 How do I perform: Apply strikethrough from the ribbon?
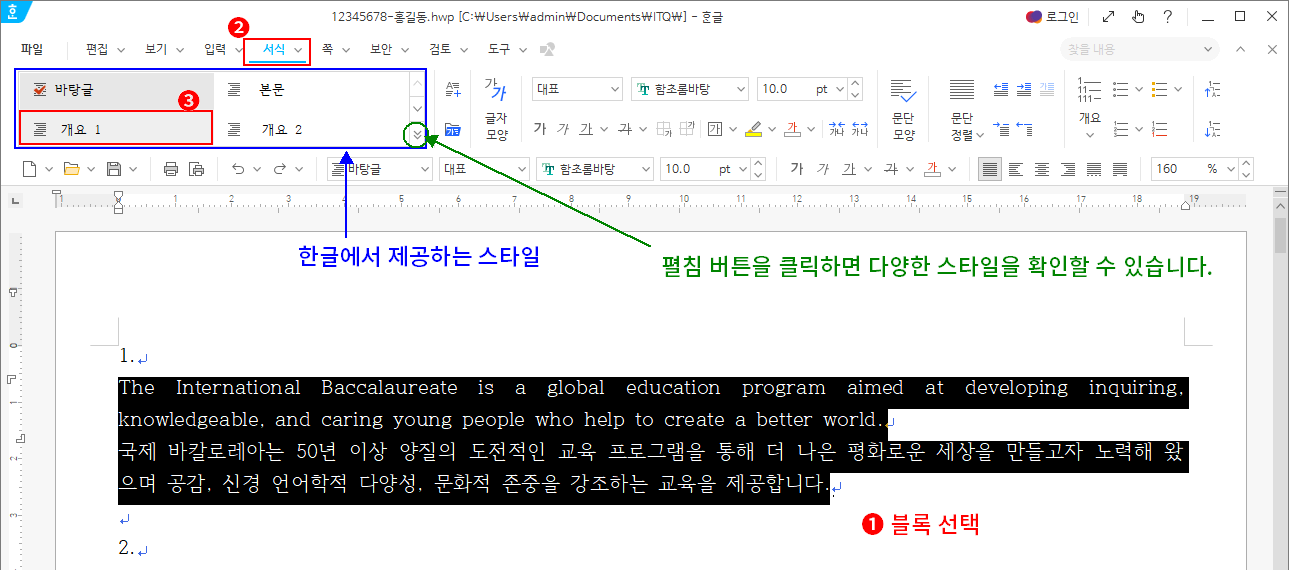[x=625, y=128]
